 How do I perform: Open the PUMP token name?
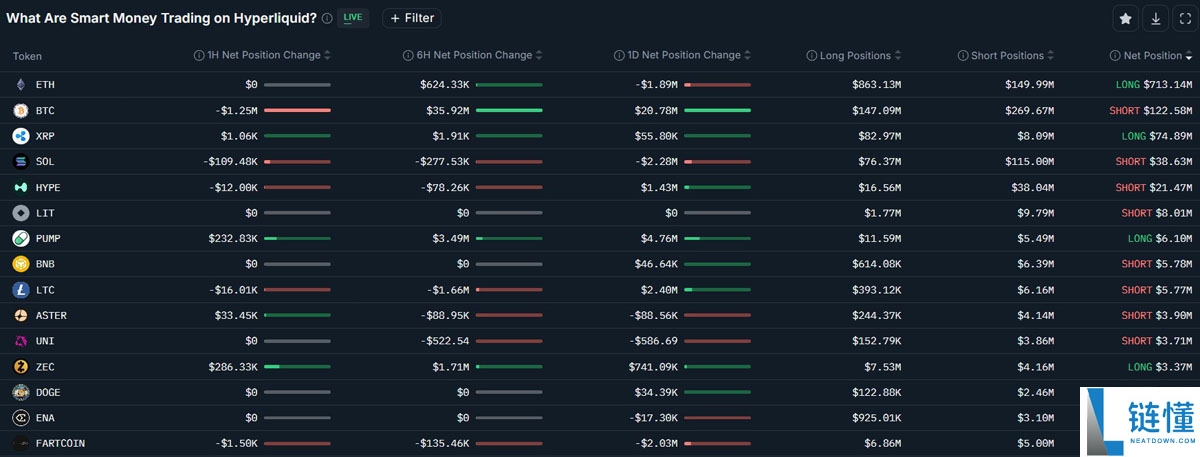pos(48,239)
